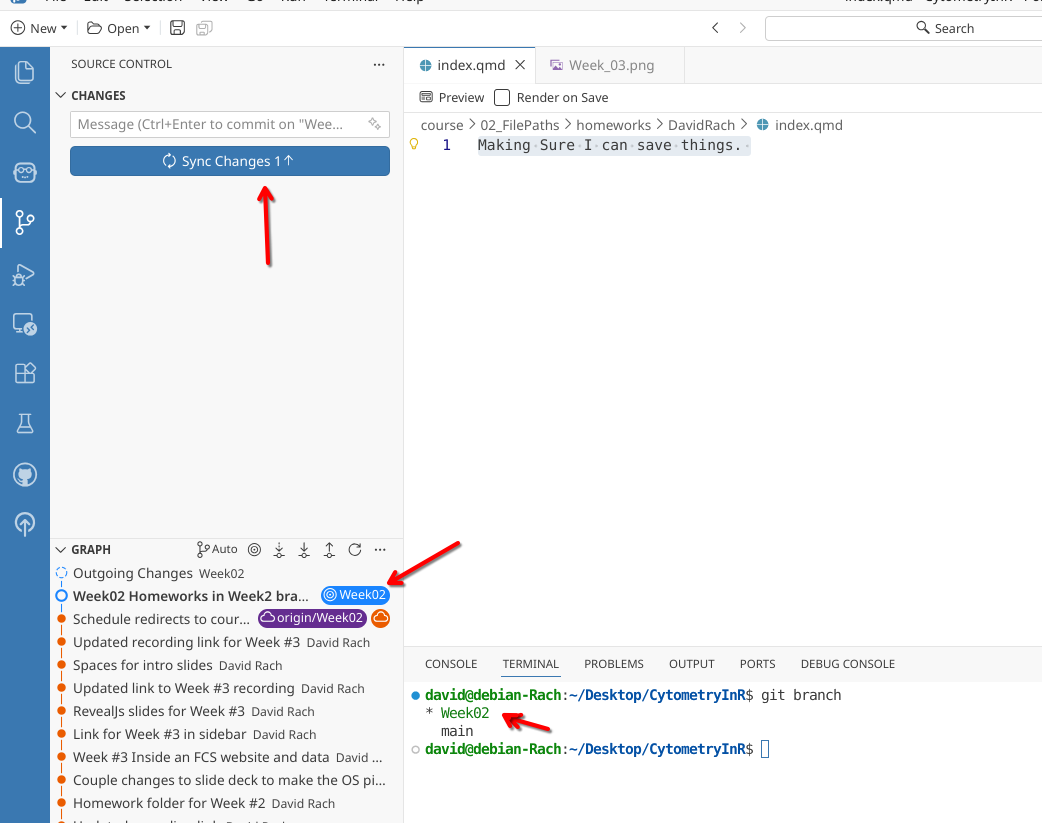The width and height of the screenshot is (1042, 823).
Task: Collapse the CHANGES section
Action: pos(62,96)
